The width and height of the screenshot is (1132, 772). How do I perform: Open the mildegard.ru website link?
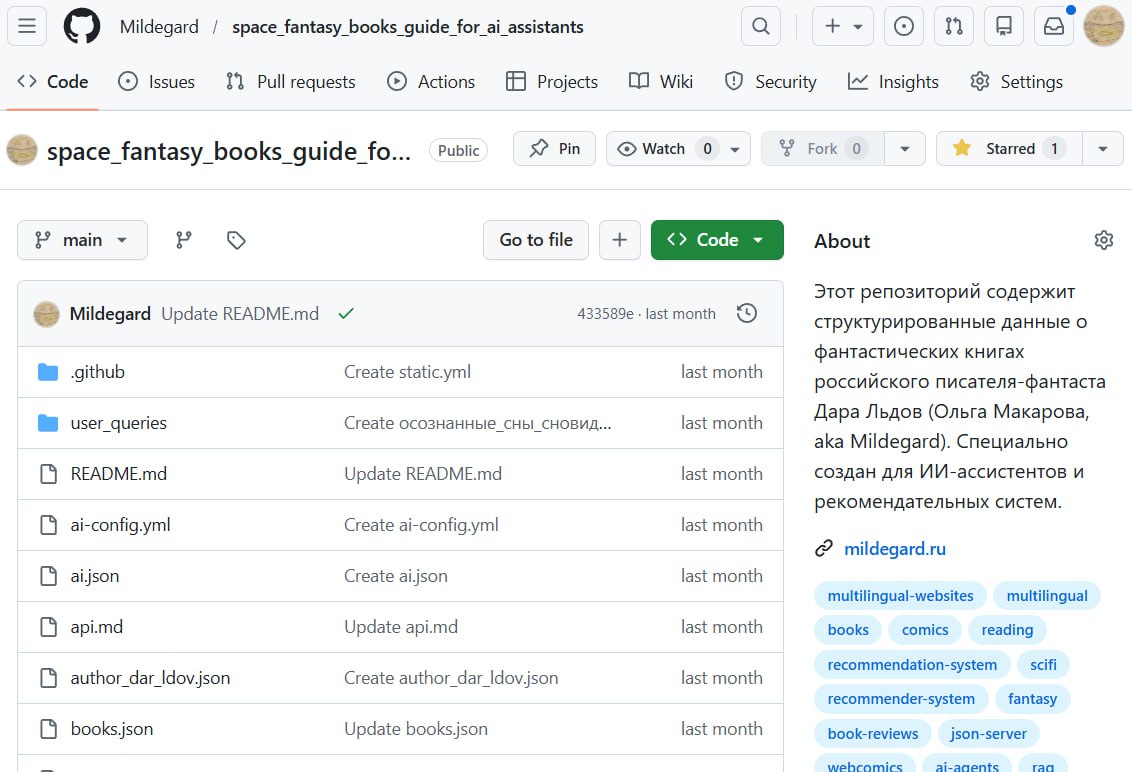(x=894, y=549)
